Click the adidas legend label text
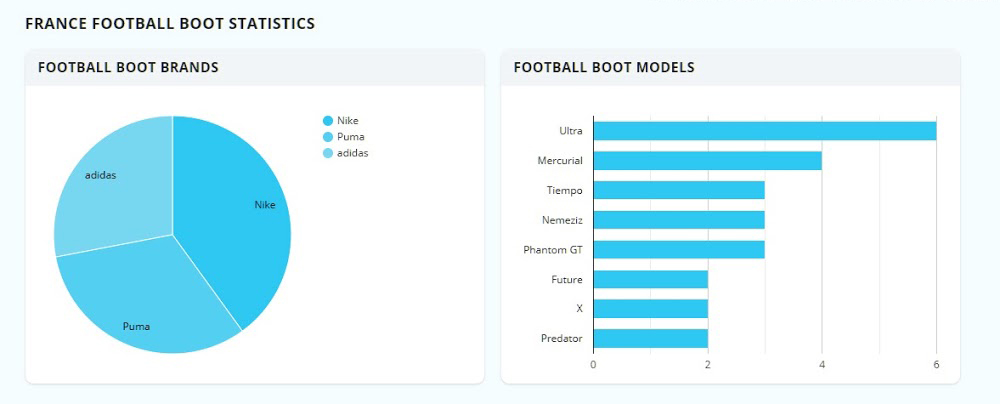Screen dimensions: 1000x404 (353, 153)
